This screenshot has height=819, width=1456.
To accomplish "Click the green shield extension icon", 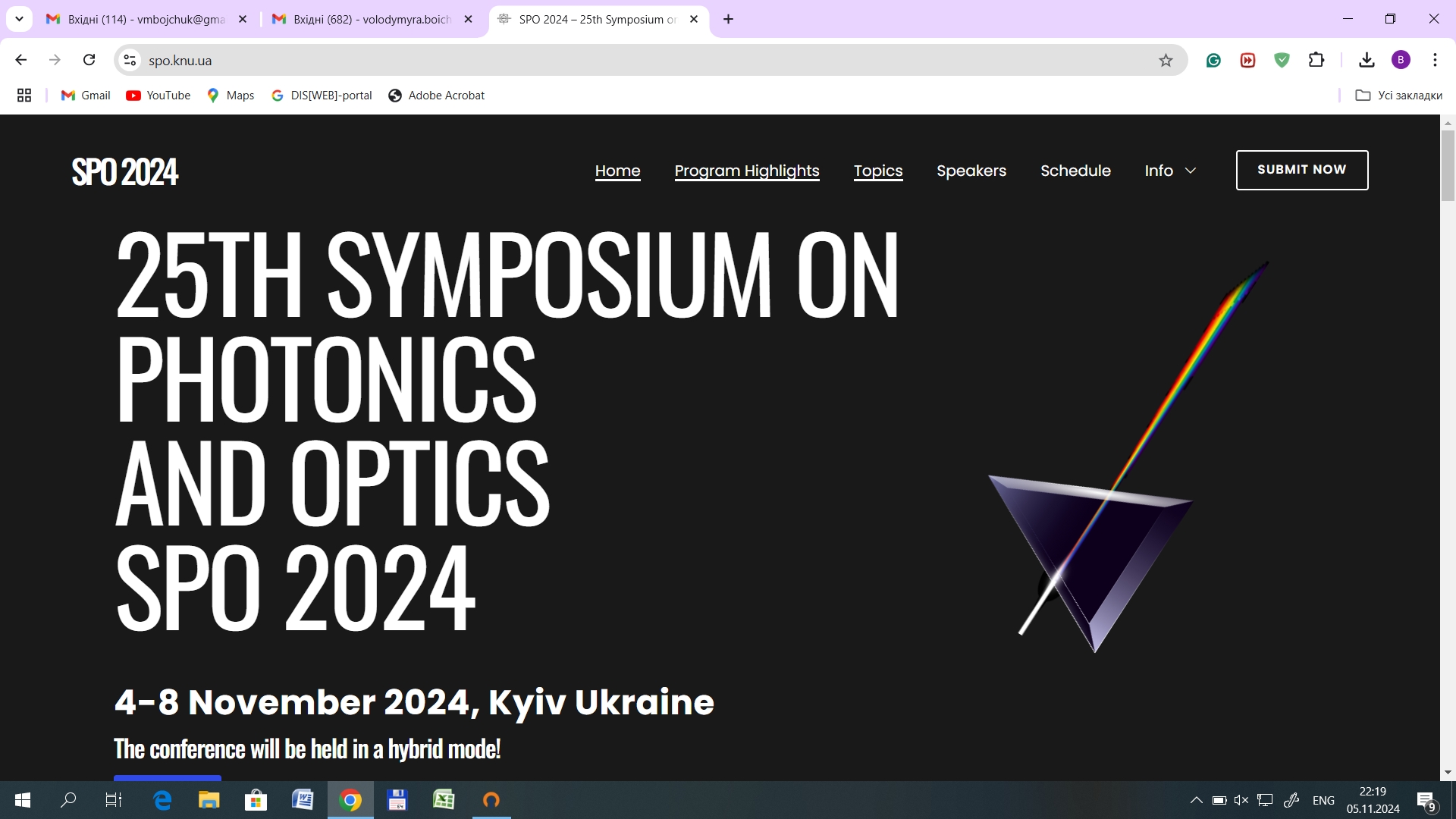I will tap(1282, 60).
